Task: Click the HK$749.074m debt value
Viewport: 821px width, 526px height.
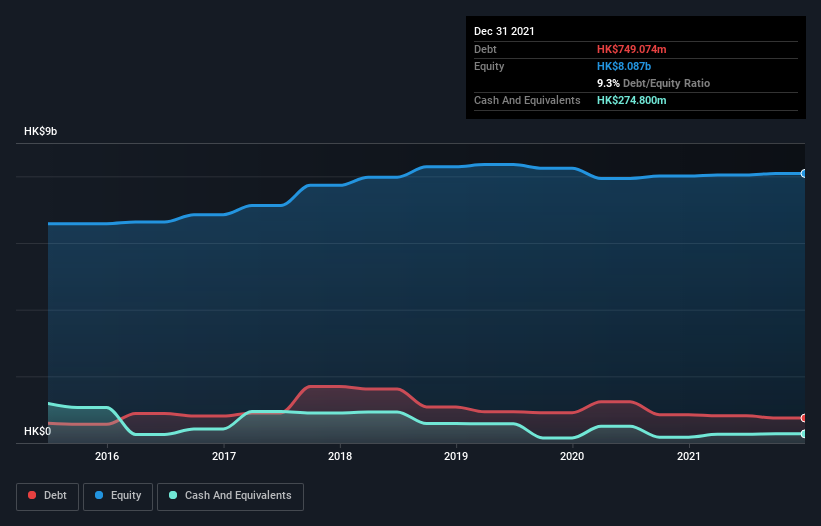Action: coord(631,49)
